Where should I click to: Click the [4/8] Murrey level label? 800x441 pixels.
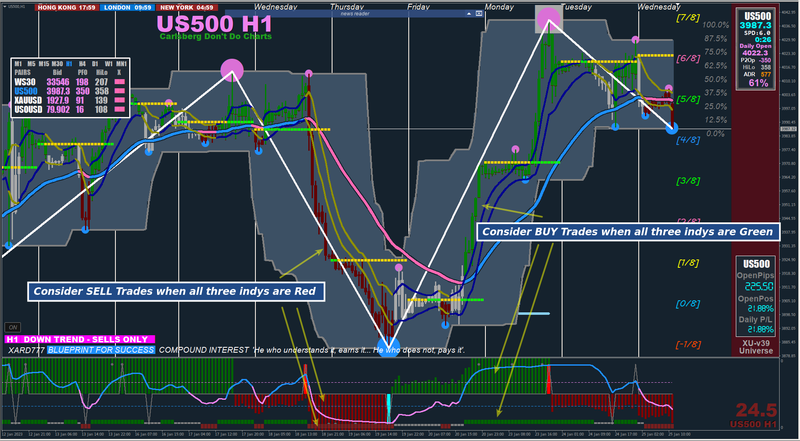[688, 140]
